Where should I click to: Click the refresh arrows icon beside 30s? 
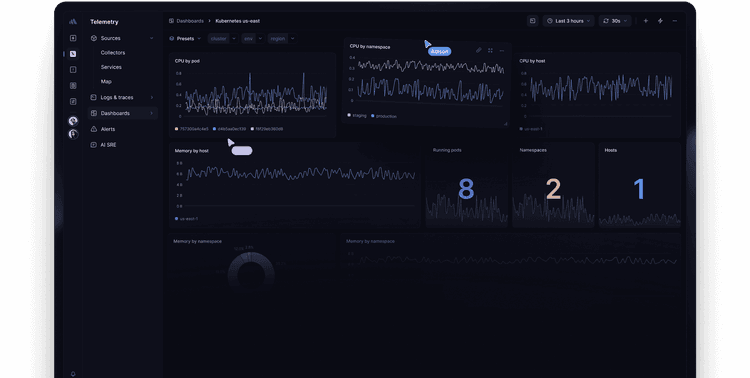tap(606, 21)
